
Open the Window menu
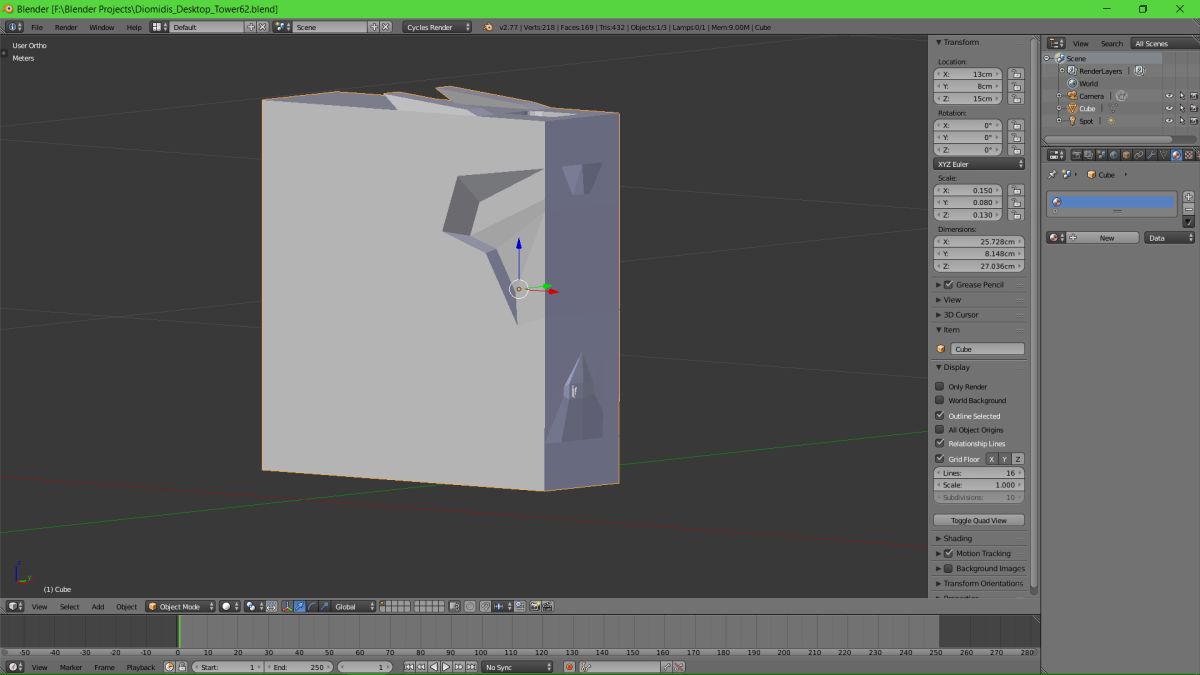[x=102, y=27]
